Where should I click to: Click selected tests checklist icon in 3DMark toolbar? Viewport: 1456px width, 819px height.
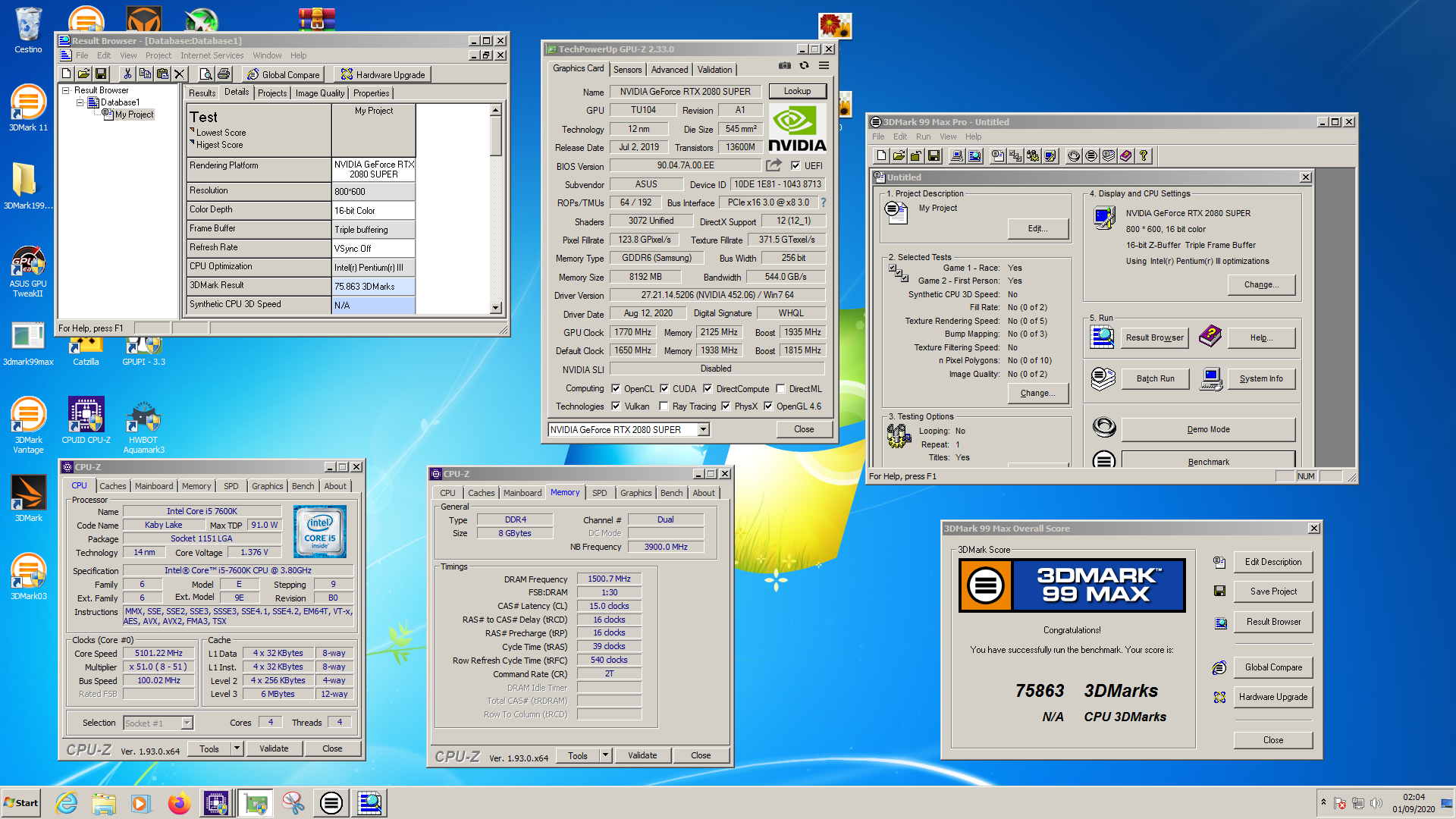(x=1015, y=156)
